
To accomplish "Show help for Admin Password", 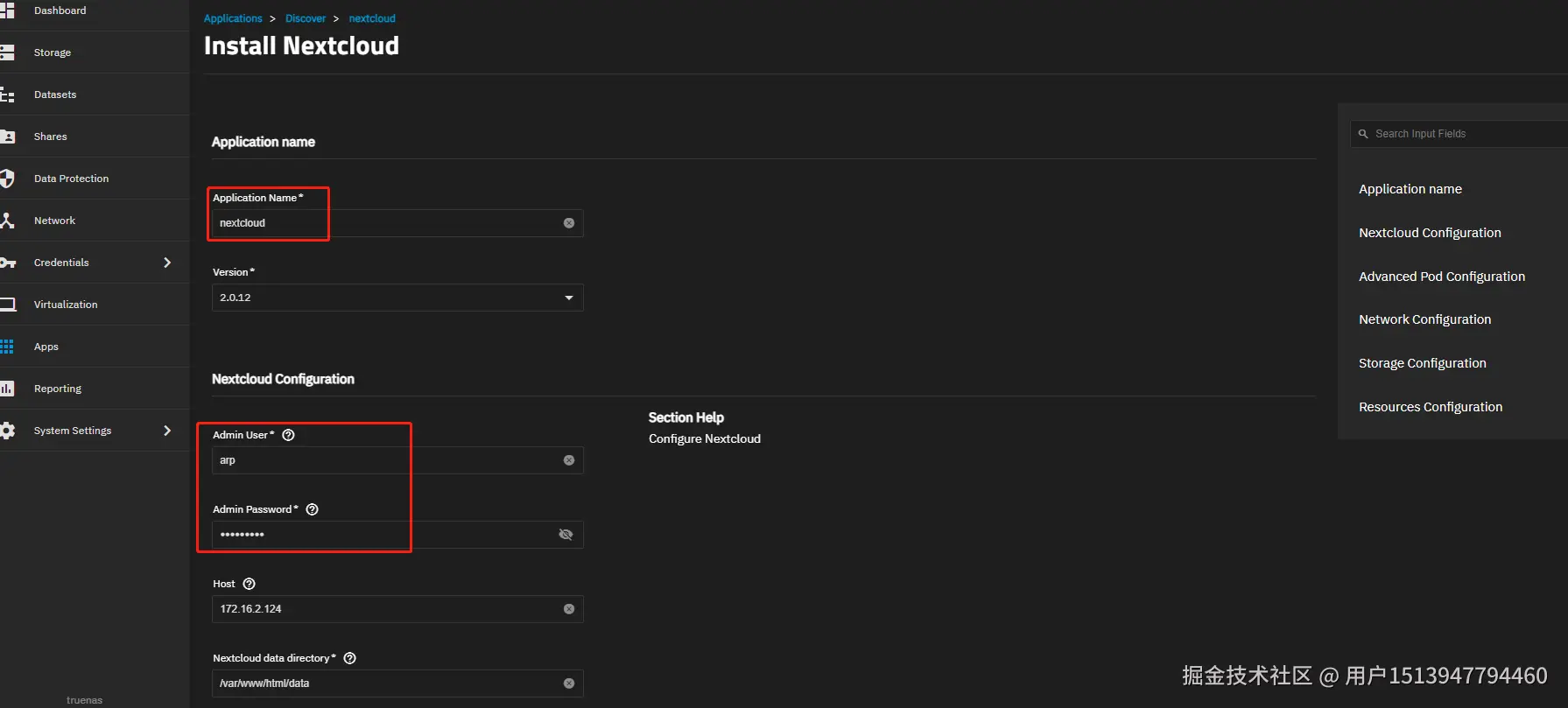I will point(312,509).
